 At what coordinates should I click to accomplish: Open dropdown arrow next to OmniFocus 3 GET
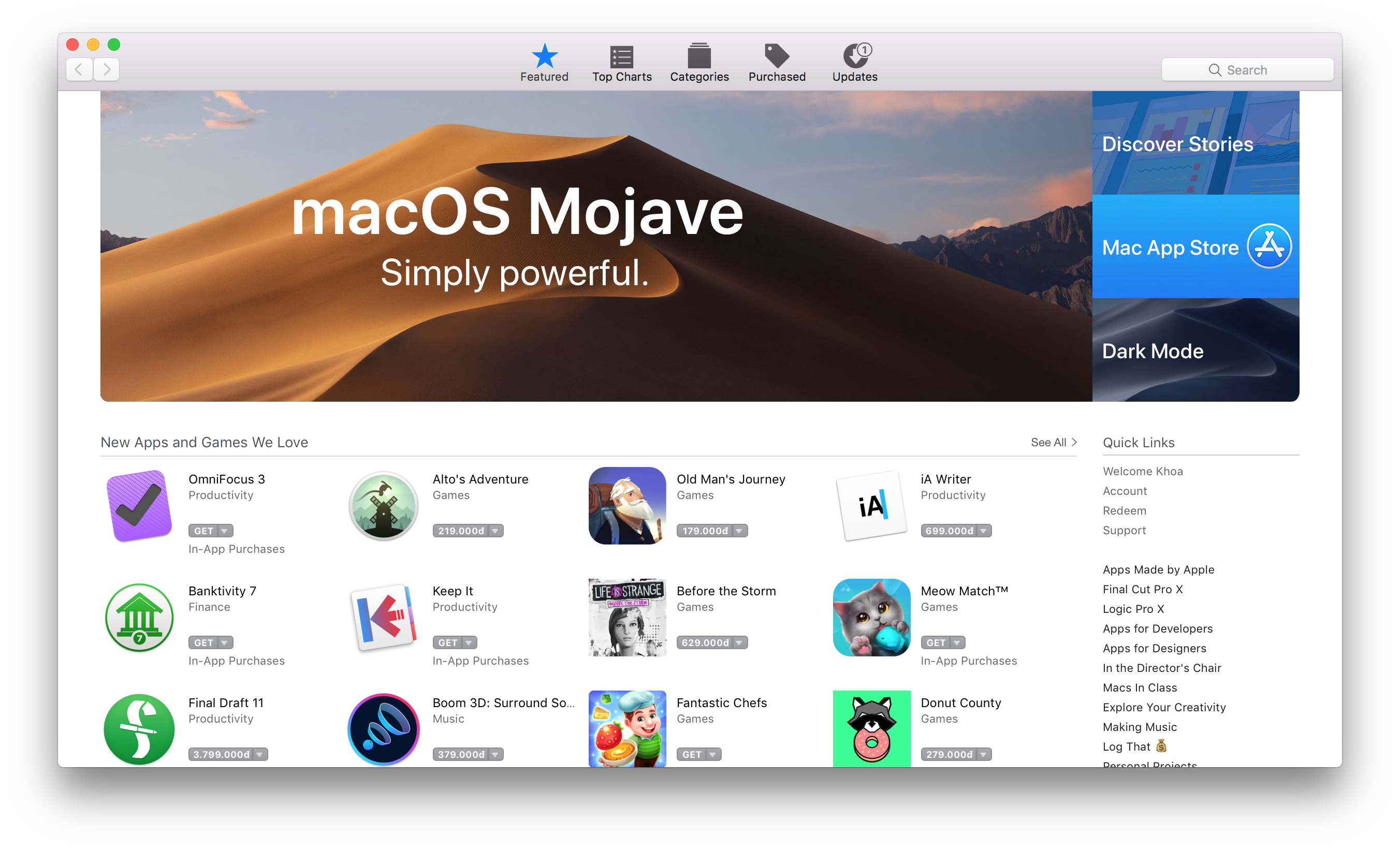pyautogui.click(x=225, y=531)
